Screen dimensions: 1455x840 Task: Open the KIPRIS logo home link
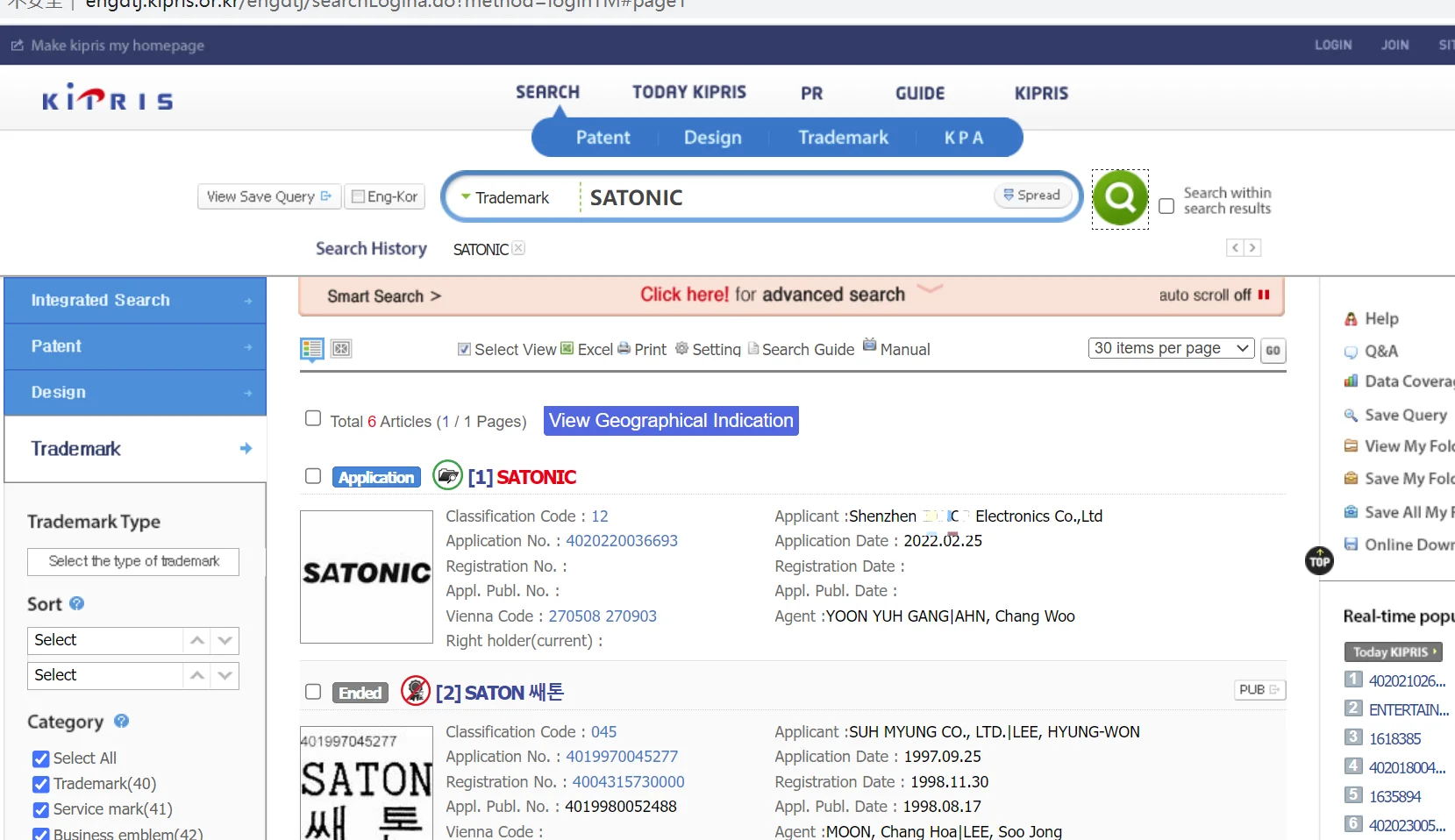point(108,98)
